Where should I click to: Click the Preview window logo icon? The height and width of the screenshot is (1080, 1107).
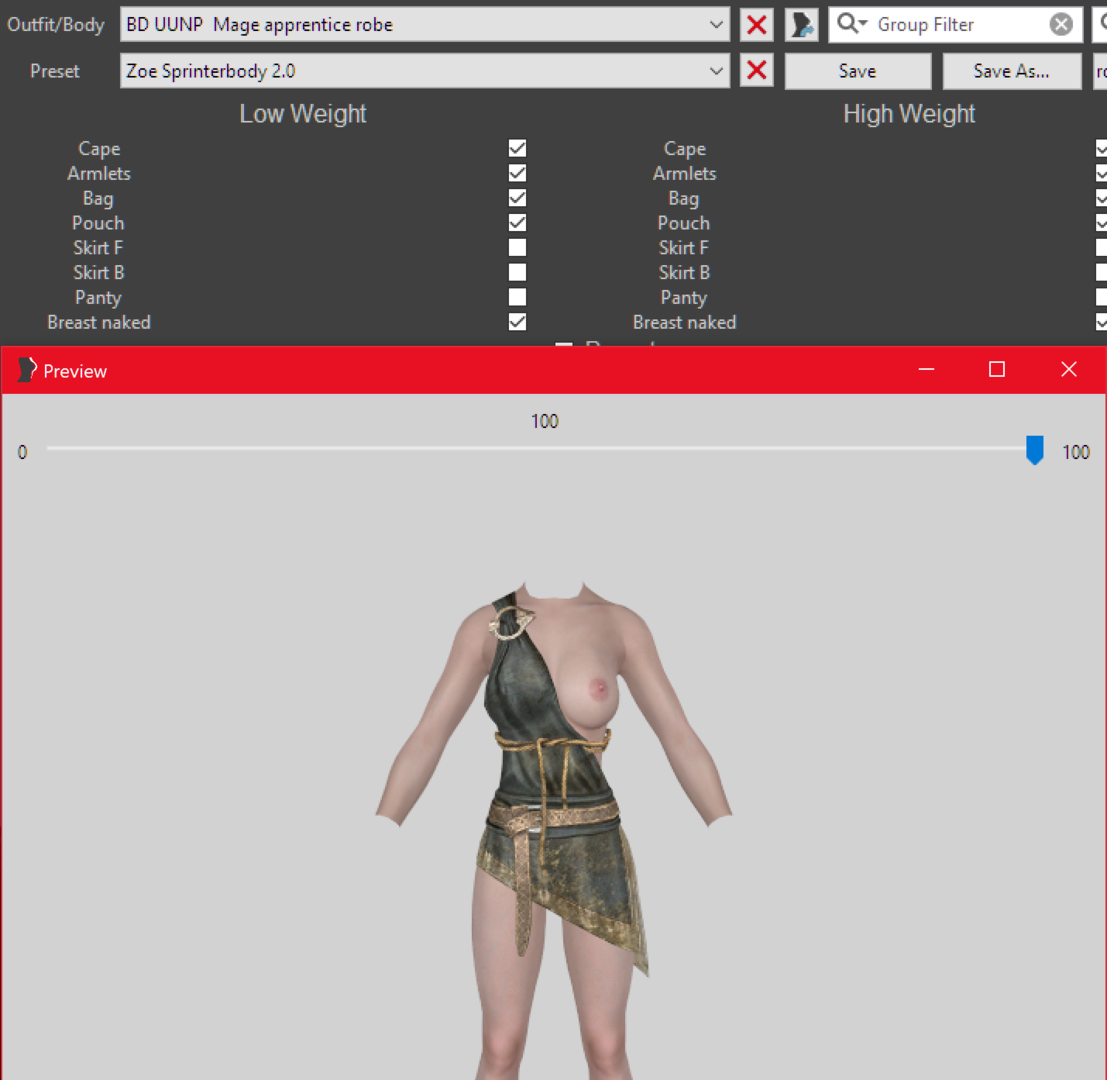(x=26, y=370)
